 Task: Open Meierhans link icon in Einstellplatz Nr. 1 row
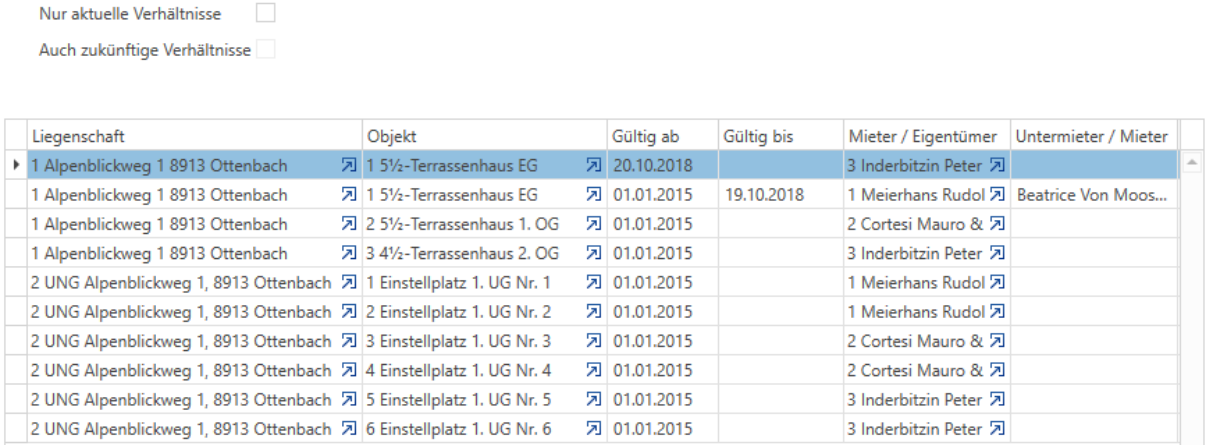[x=996, y=283]
